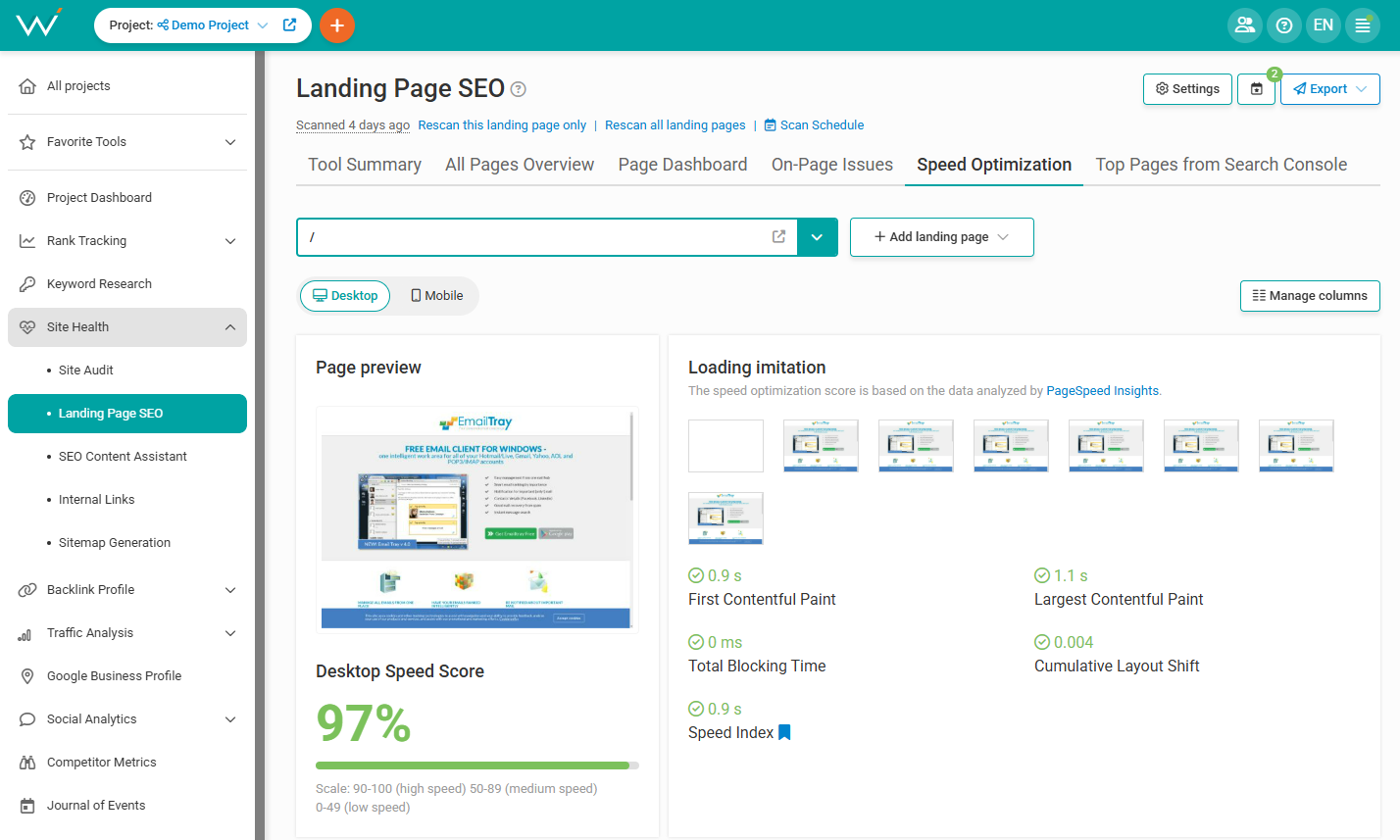
Task: Click the Scanned 4 days ago text
Action: point(353,125)
